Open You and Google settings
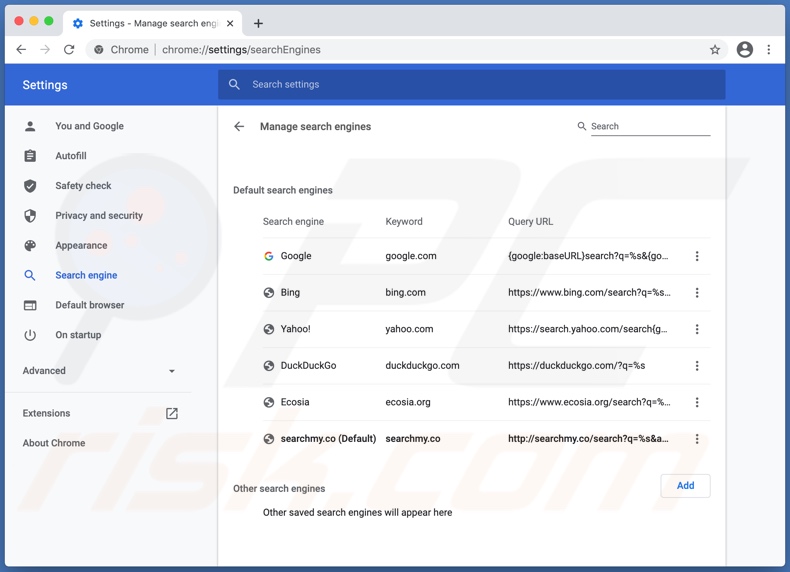Screen dimensions: 790x572 coord(89,126)
